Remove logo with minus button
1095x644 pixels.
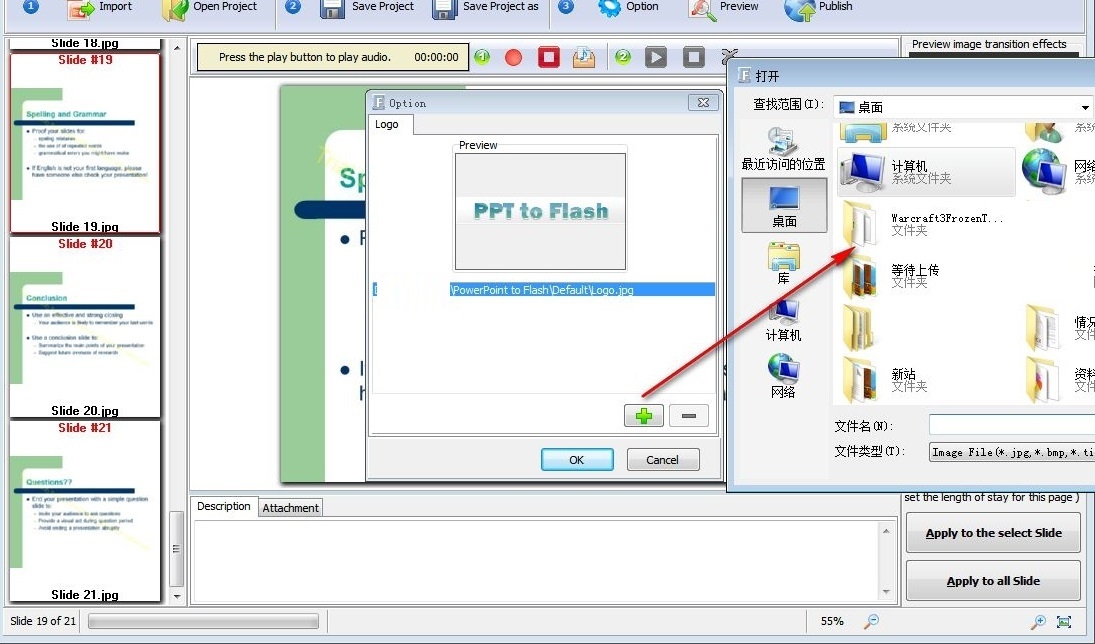coord(689,416)
